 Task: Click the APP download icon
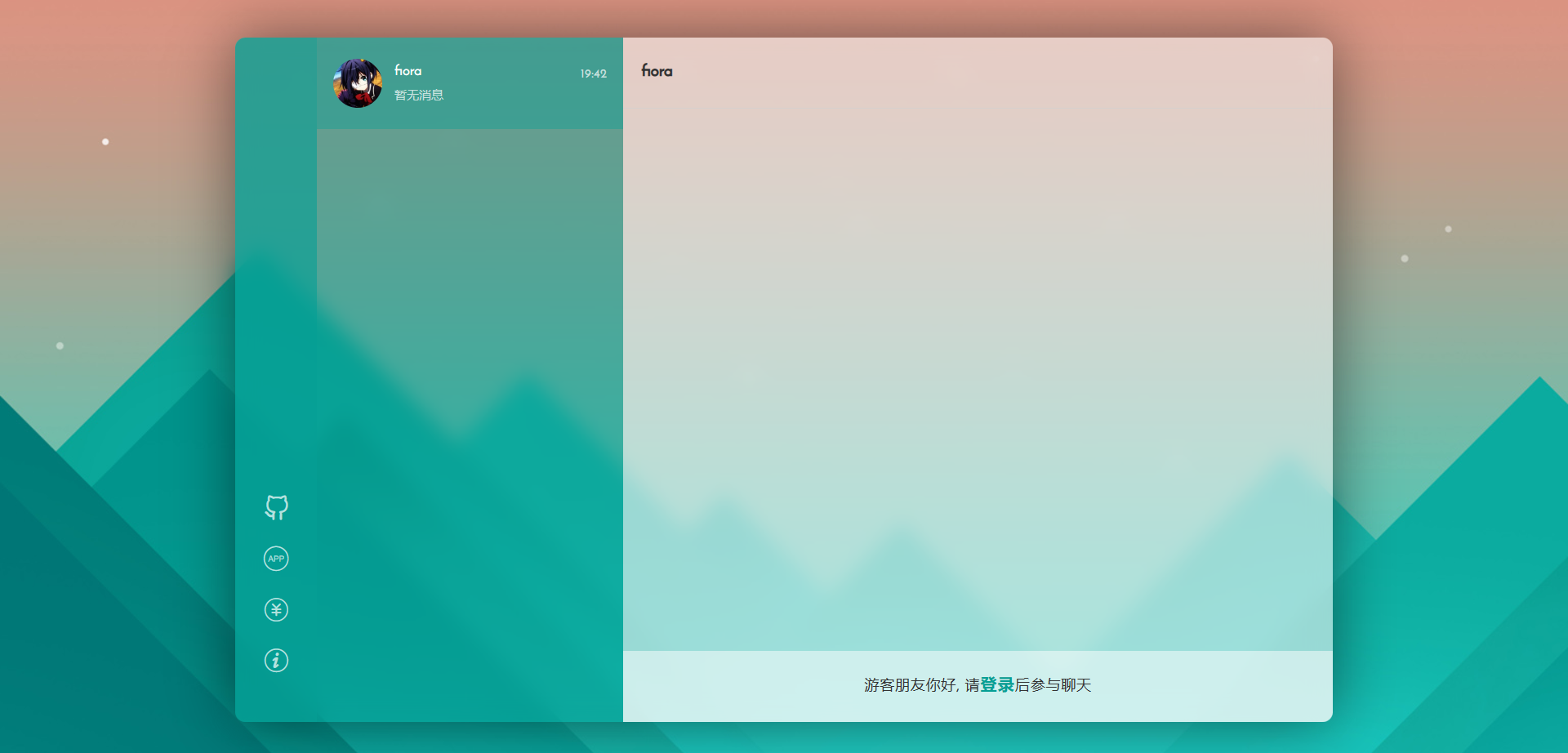[x=276, y=559]
